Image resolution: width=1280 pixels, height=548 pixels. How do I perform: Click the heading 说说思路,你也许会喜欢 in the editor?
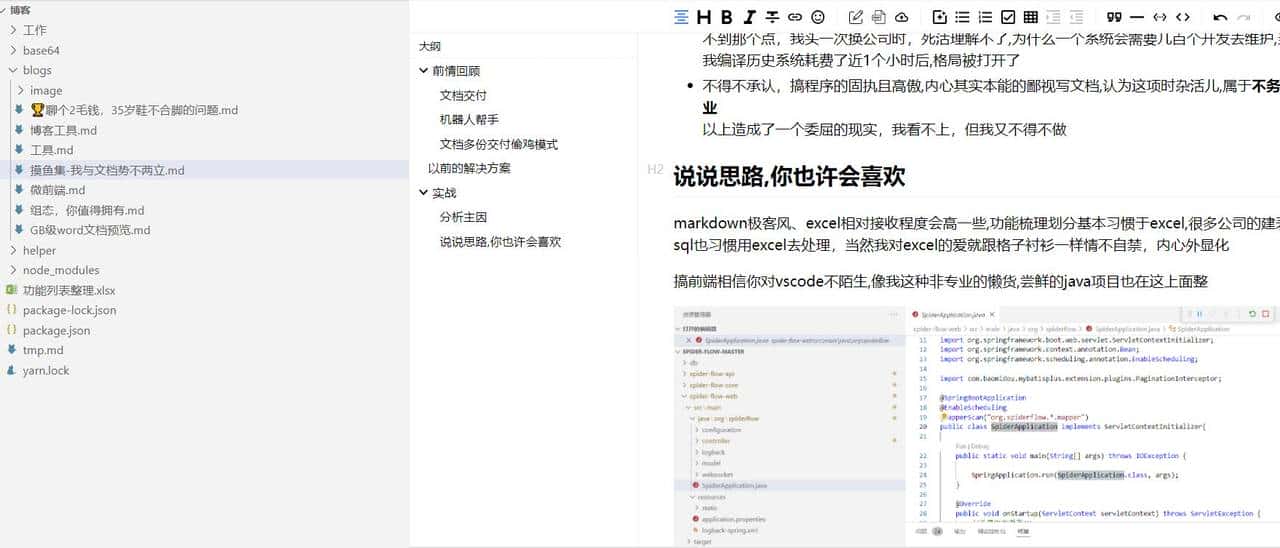(x=789, y=177)
